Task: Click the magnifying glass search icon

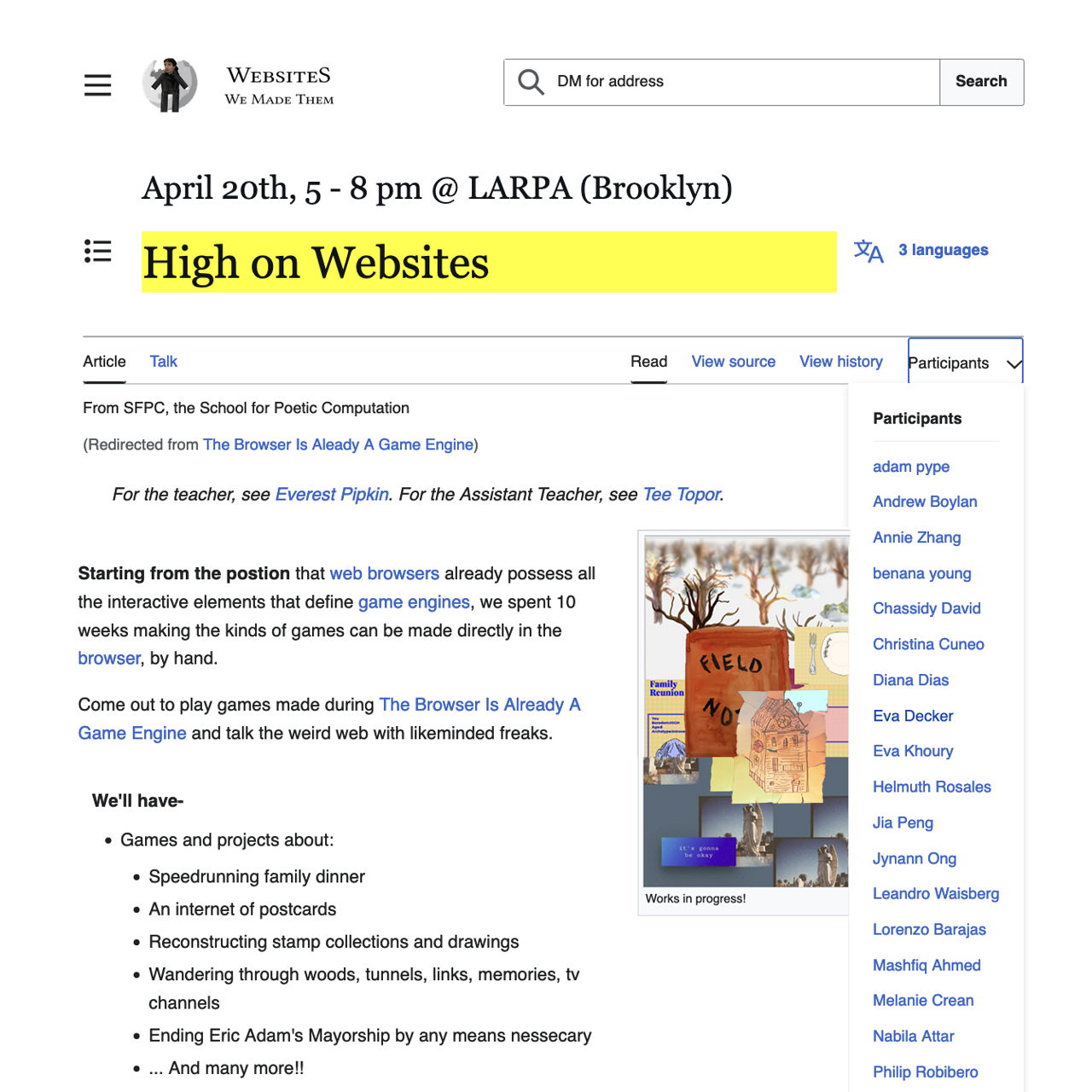Action: [531, 82]
